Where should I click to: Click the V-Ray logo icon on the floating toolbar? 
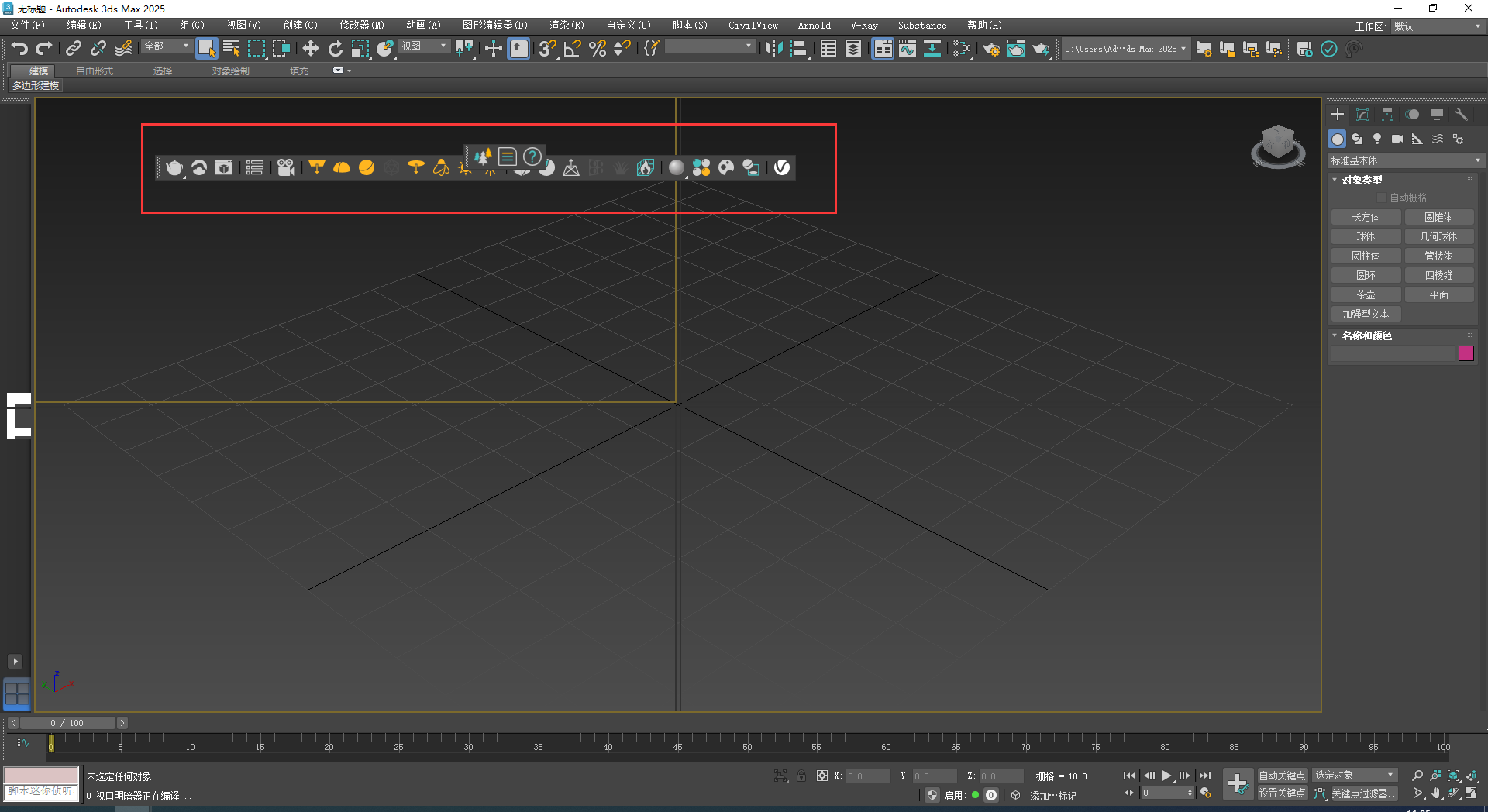point(781,167)
